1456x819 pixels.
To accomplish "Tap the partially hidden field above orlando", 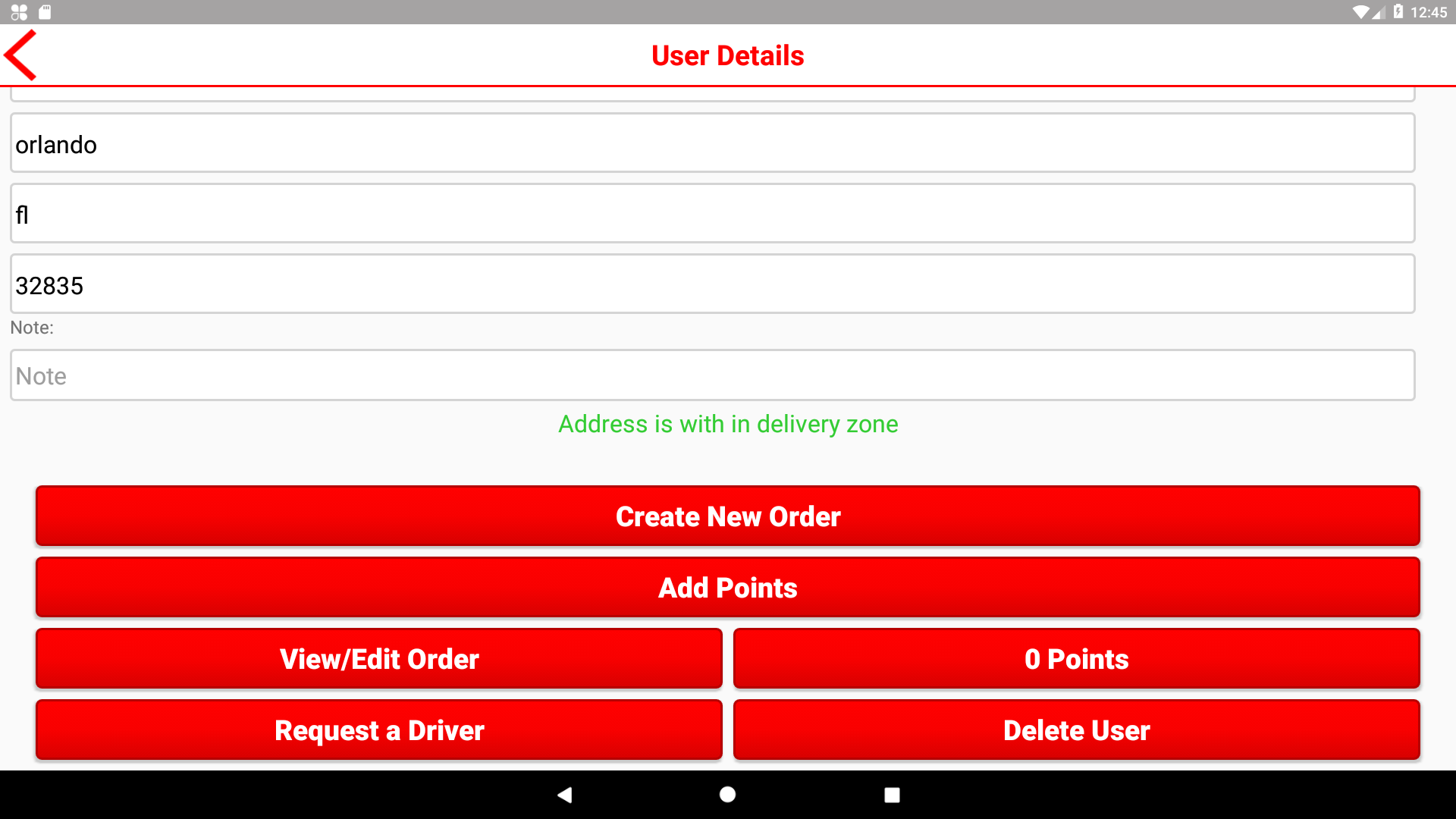I will (x=712, y=94).
